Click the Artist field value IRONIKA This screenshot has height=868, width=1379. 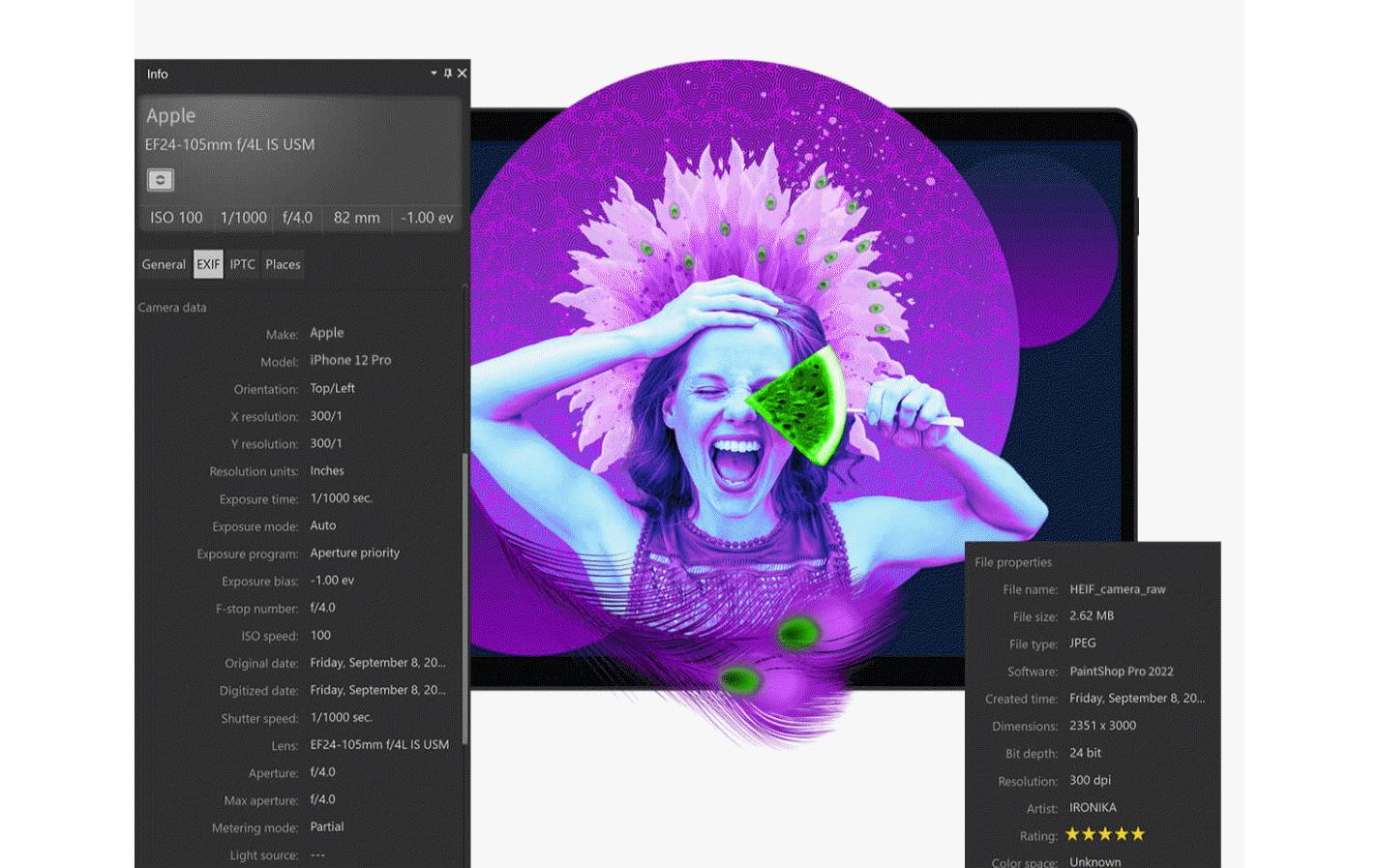point(1093,807)
